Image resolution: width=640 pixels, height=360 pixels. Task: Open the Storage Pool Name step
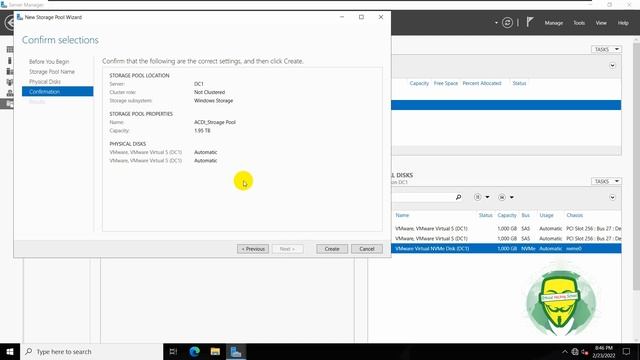tap(52, 71)
